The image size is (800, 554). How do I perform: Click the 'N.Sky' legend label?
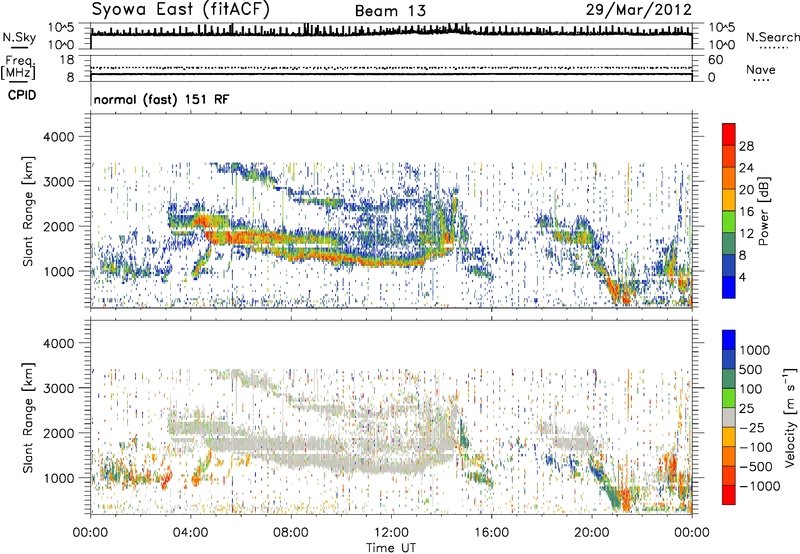pyautogui.click(x=19, y=37)
